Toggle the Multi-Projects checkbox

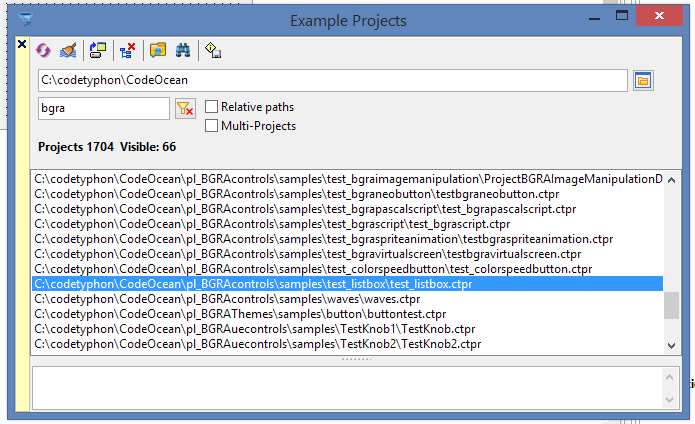click(x=211, y=126)
